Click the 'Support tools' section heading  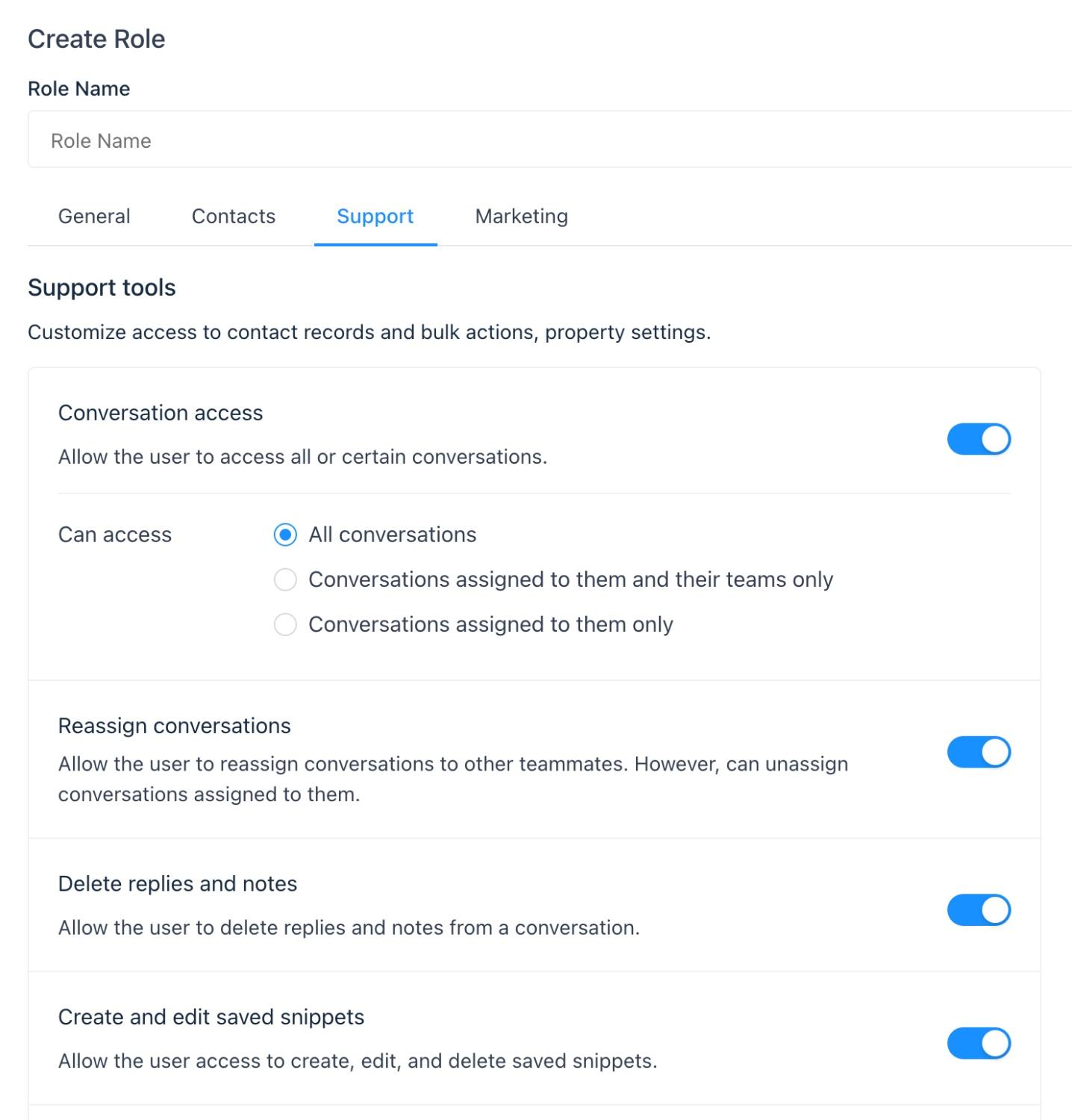[102, 287]
